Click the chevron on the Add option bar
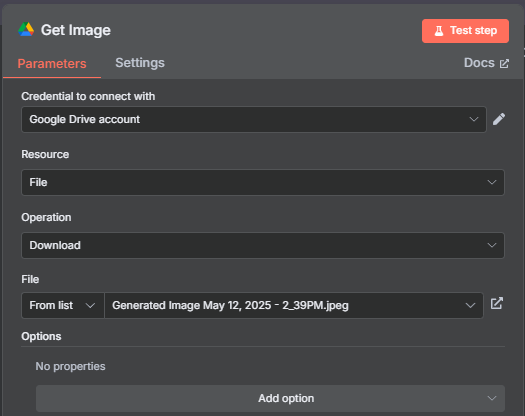525x416 pixels. coord(492,398)
